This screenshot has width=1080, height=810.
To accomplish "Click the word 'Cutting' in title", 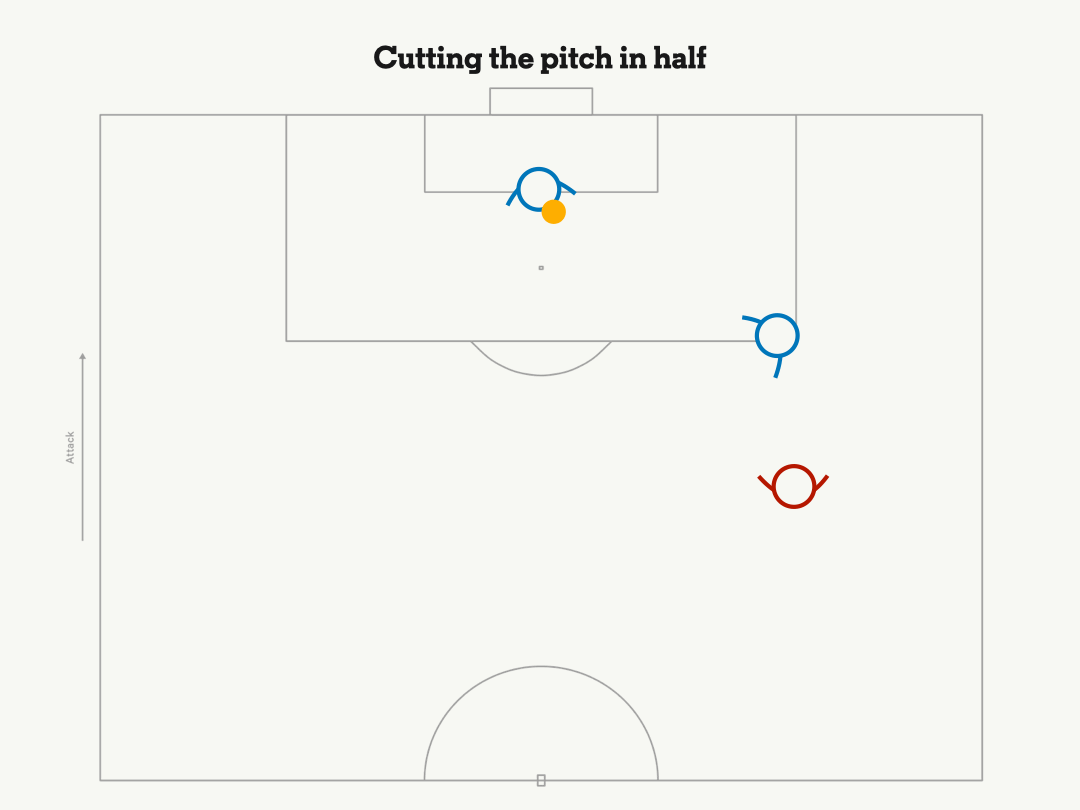I will (428, 59).
